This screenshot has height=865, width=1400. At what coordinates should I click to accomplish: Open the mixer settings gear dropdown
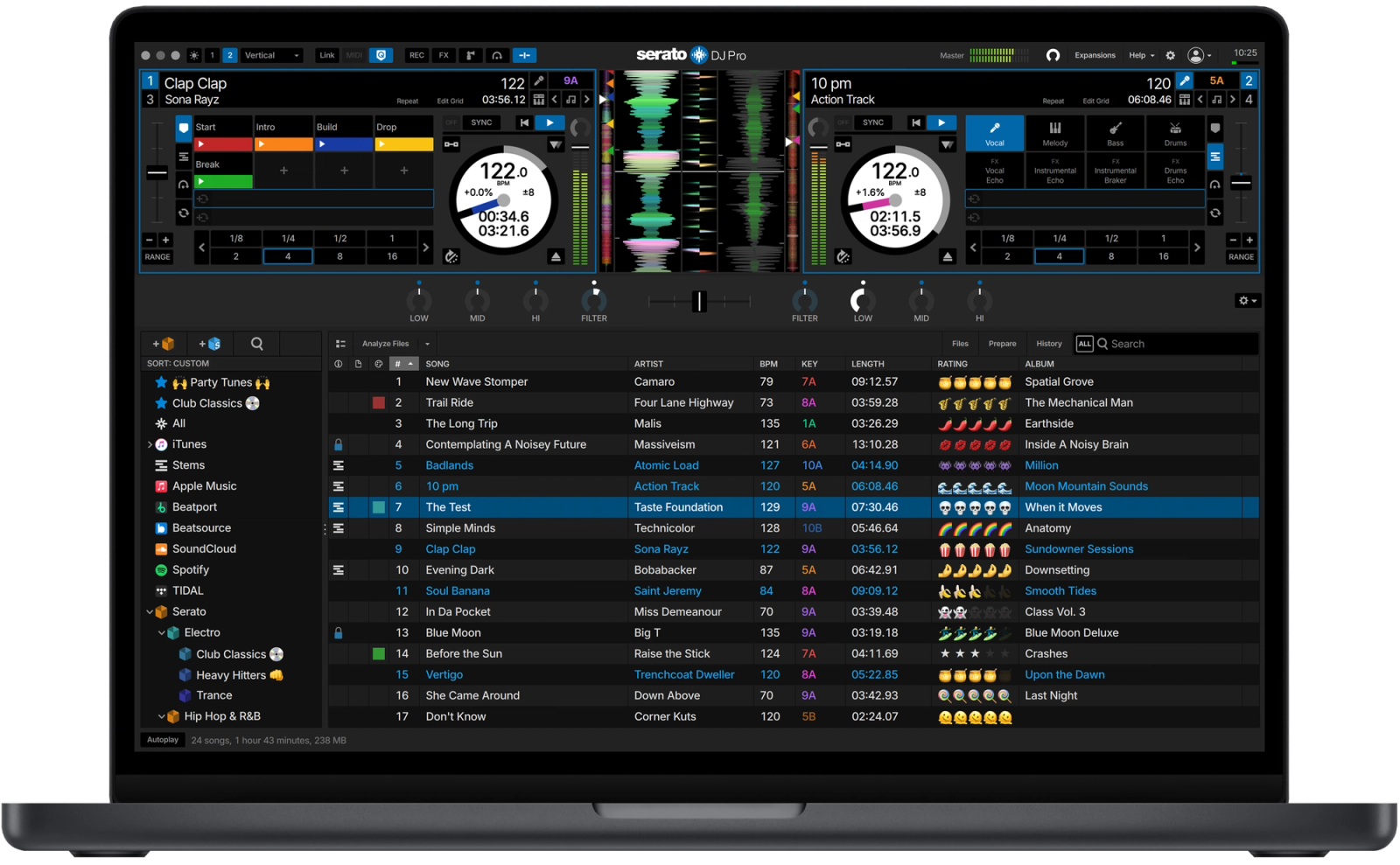pyautogui.click(x=1247, y=301)
